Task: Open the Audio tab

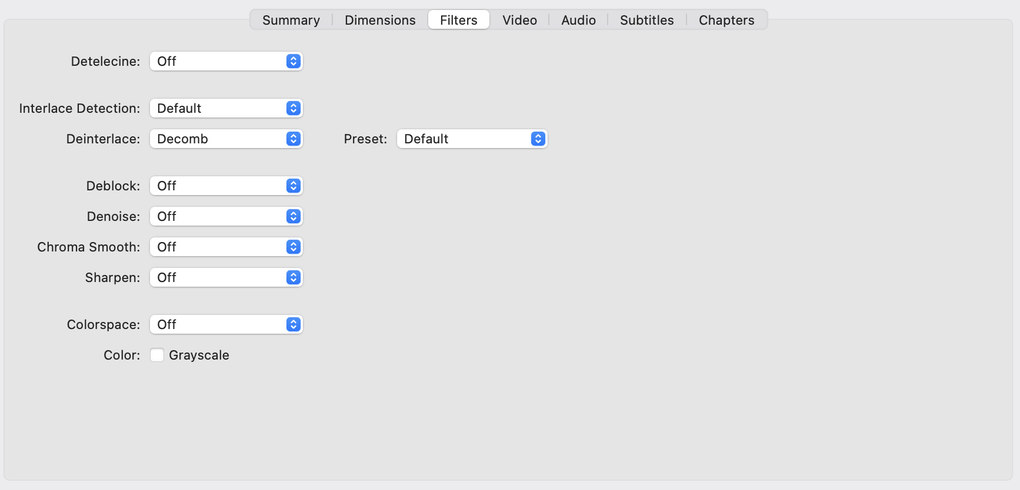Action: click(578, 20)
